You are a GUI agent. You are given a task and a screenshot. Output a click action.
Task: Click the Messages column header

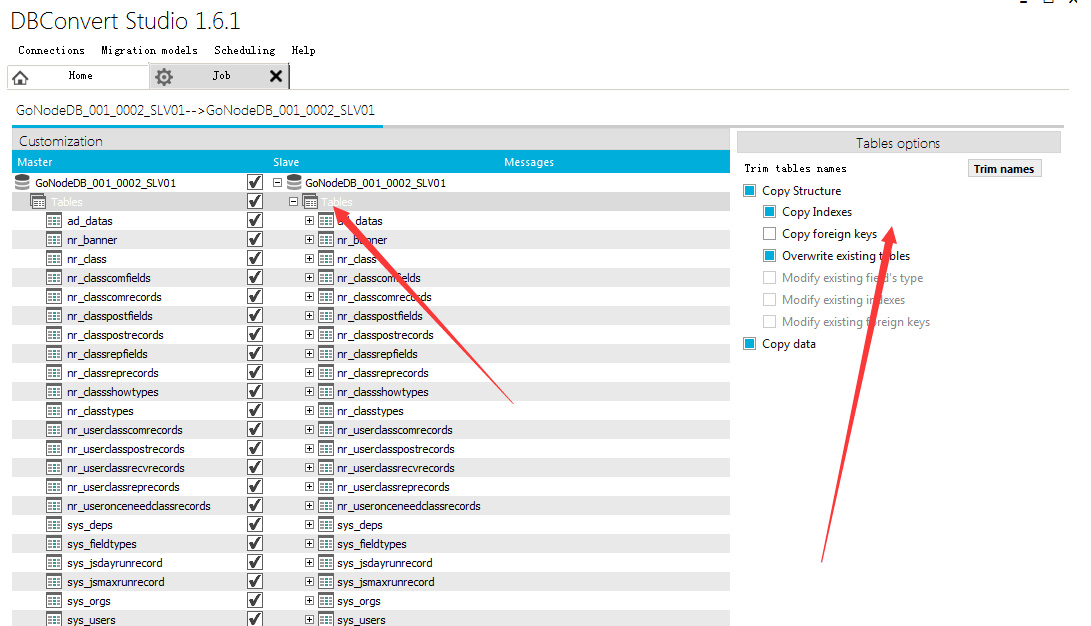coord(529,162)
